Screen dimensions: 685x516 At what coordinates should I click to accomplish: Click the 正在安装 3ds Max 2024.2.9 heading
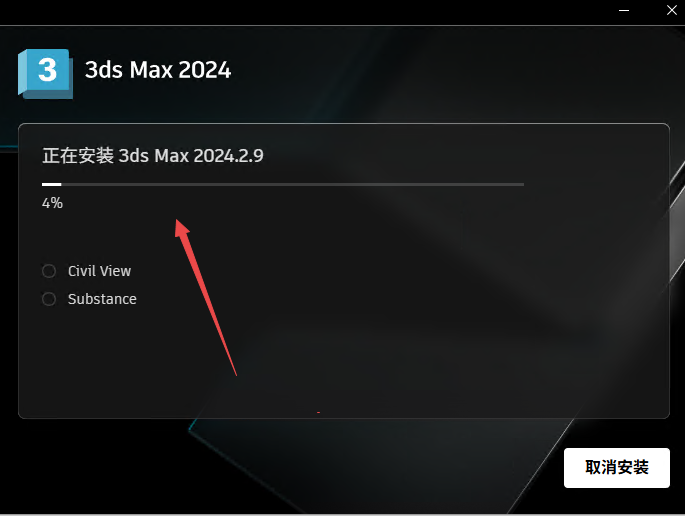click(x=153, y=156)
